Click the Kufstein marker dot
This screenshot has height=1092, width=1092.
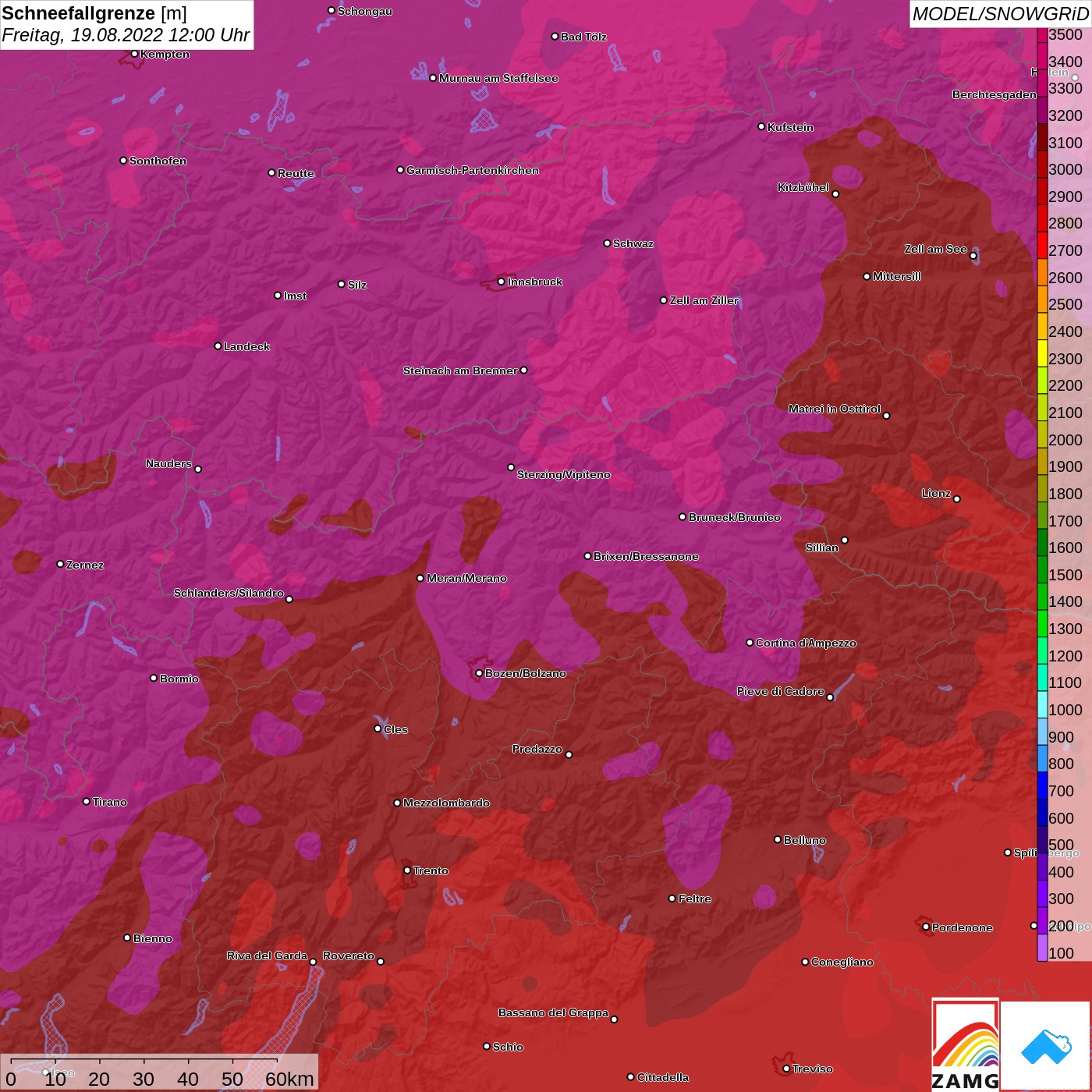[761, 126]
